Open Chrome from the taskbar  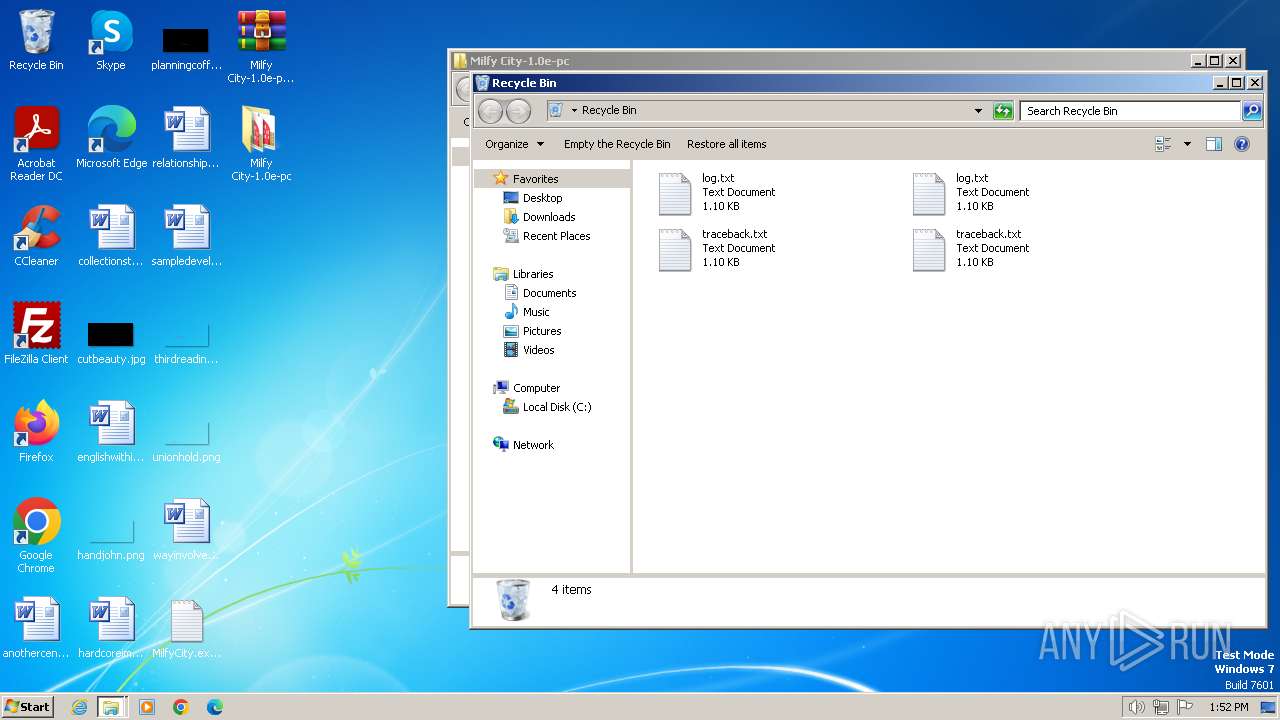[181, 707]
